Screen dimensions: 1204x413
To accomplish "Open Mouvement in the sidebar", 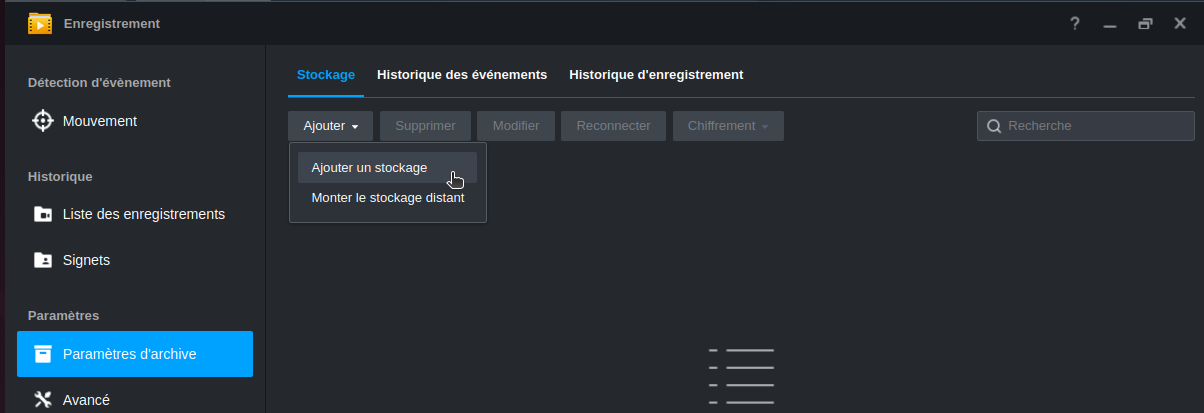I will click(135, 121).
